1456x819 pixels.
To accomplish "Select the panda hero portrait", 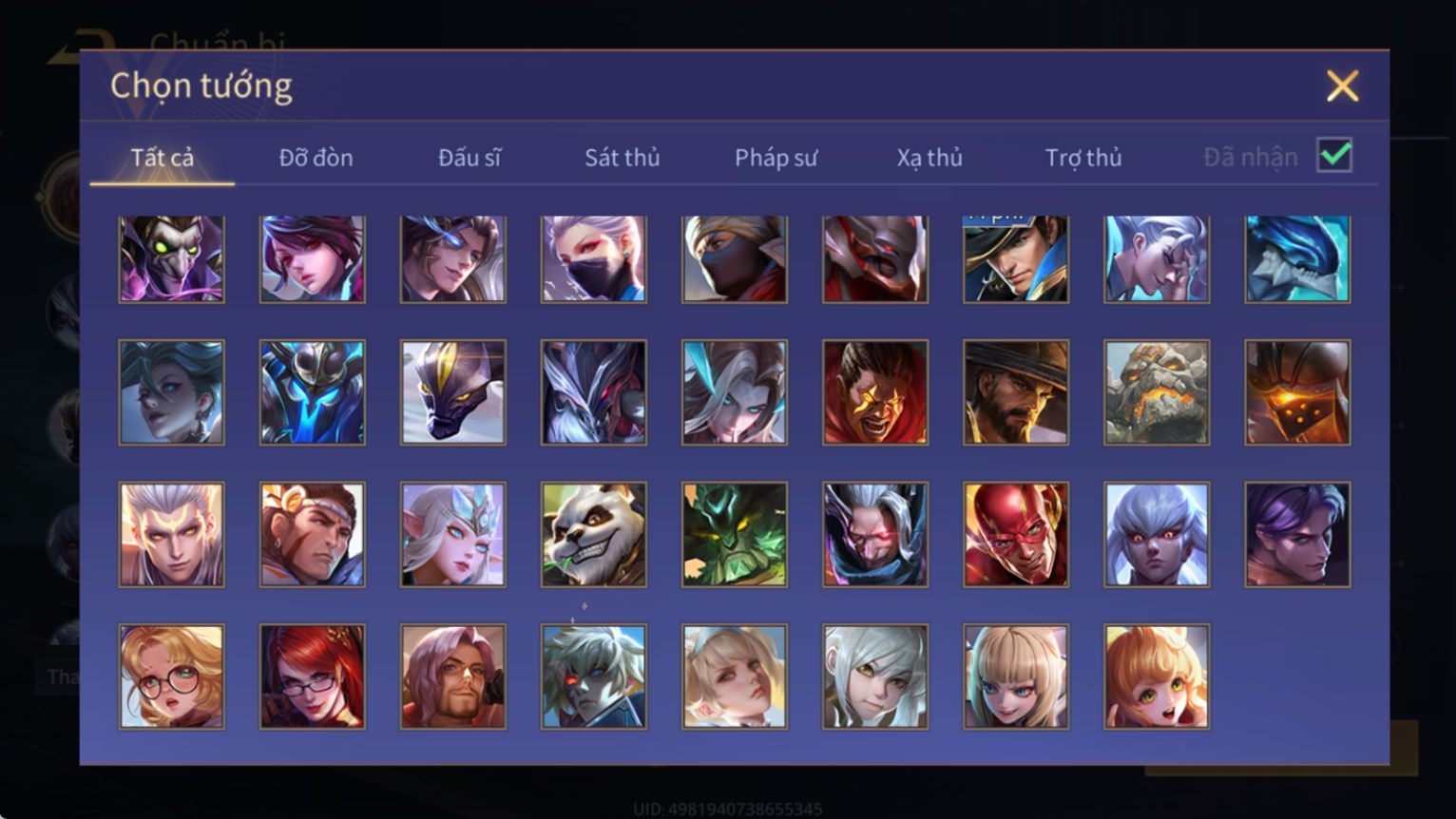I will coord(594,534).
